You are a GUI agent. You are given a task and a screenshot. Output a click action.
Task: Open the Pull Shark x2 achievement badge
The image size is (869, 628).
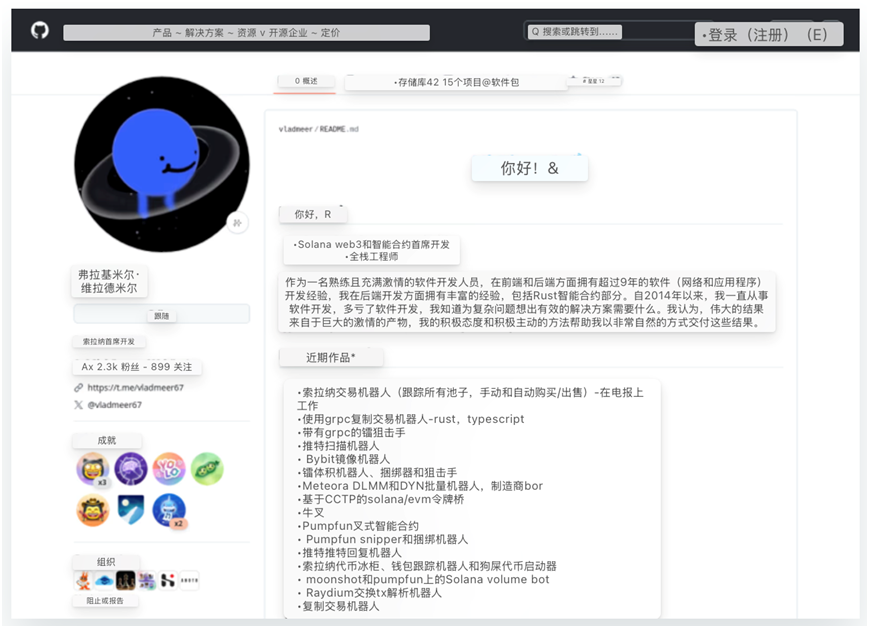(169, 510)
